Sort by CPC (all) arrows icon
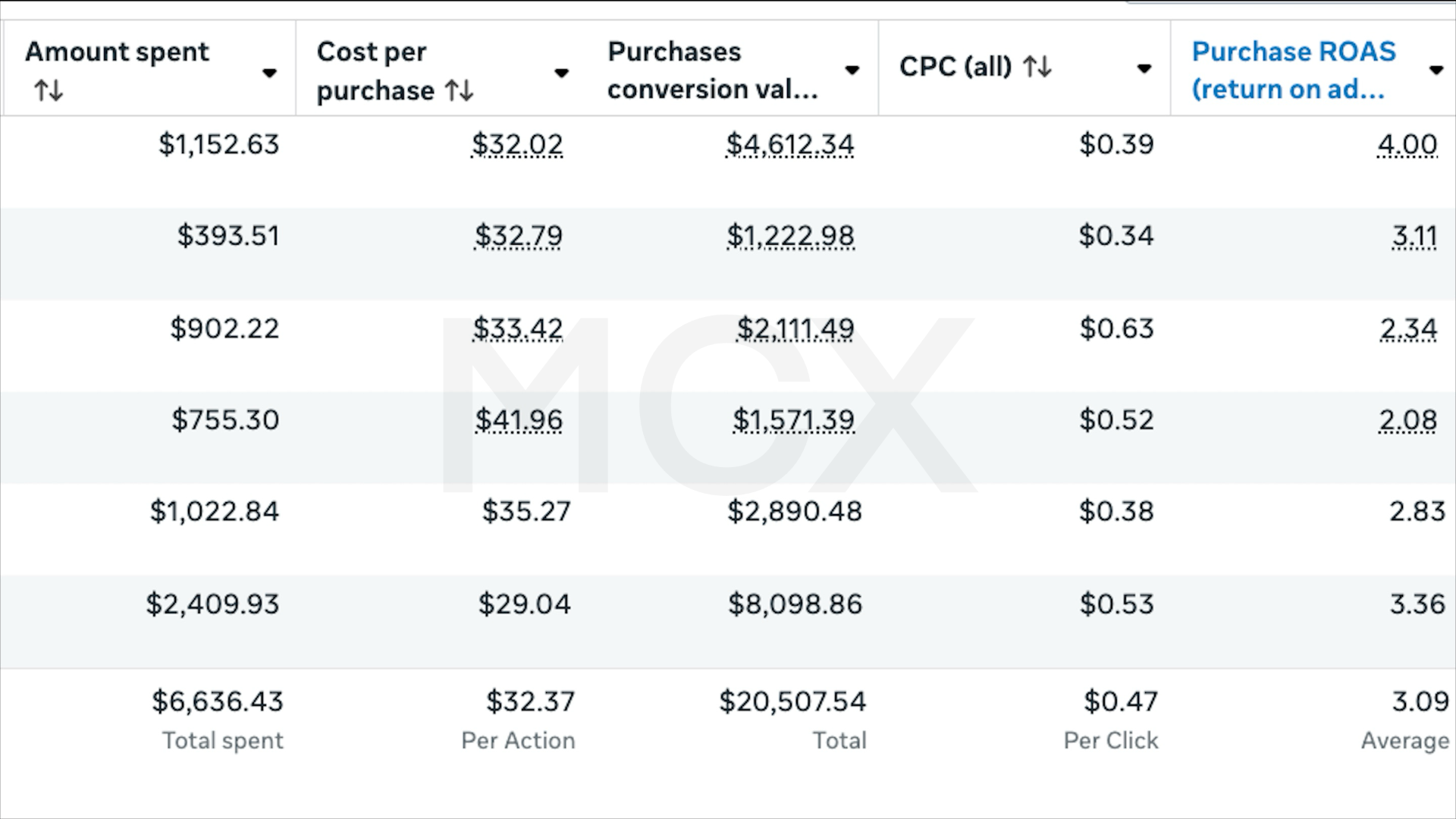This screenshot has height=819, width=1456. pyautogui.click(x=1037, y=67)
